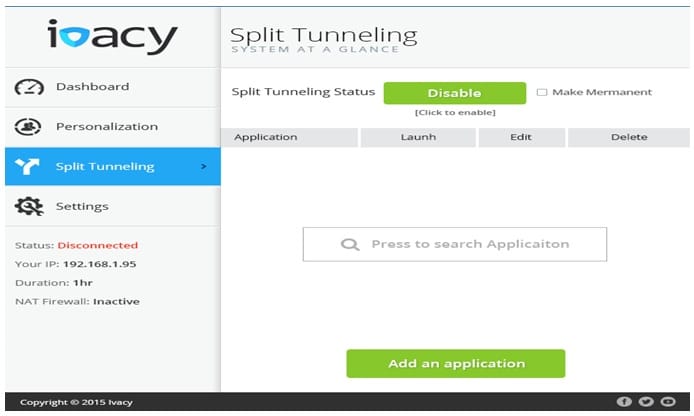Click the NAT Firewall Inactive value

click(116, 301)
